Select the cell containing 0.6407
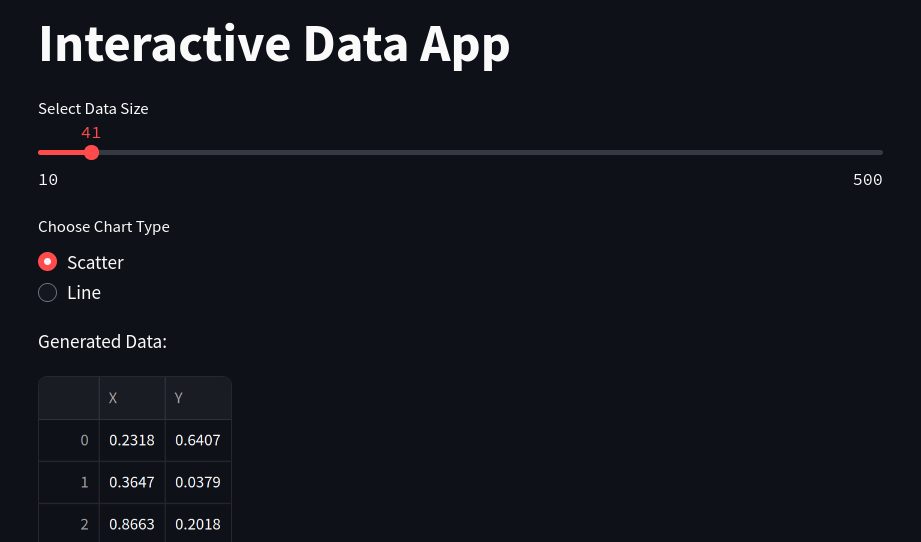 click(198, 440)
